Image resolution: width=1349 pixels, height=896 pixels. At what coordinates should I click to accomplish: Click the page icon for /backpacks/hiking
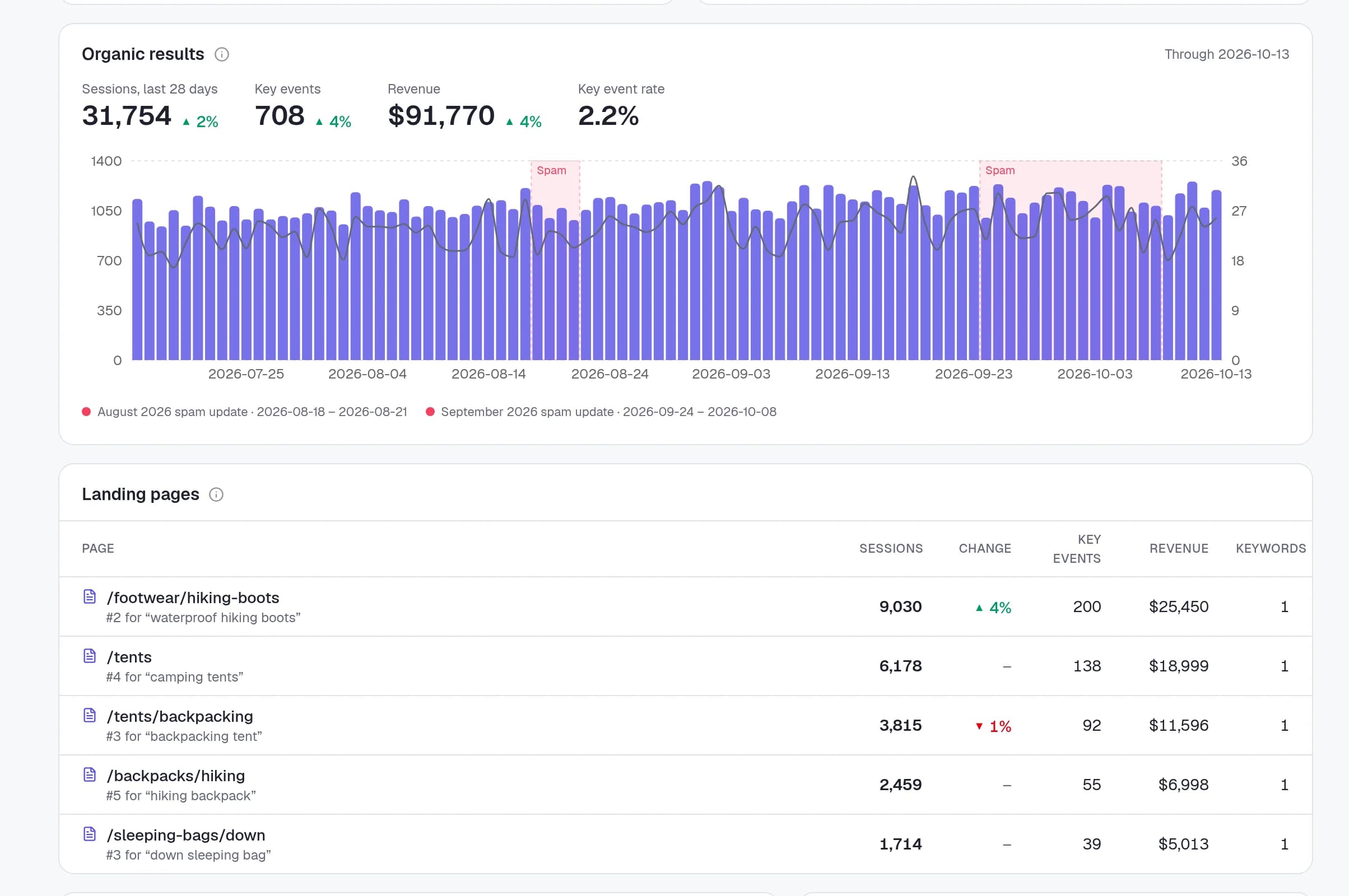click(90, 775)
